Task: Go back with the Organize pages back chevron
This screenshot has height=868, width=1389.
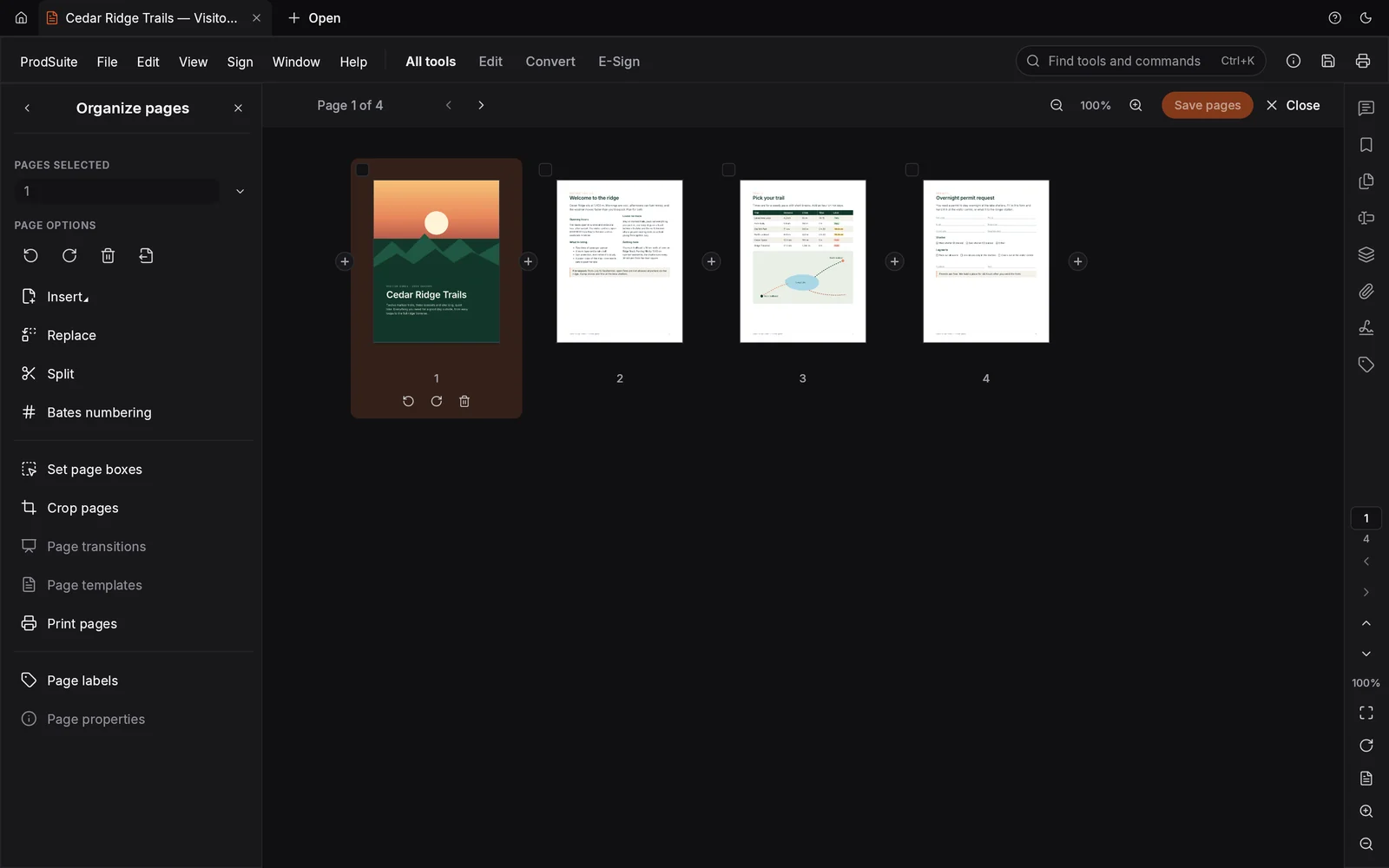Action: [x=28, y=108]
